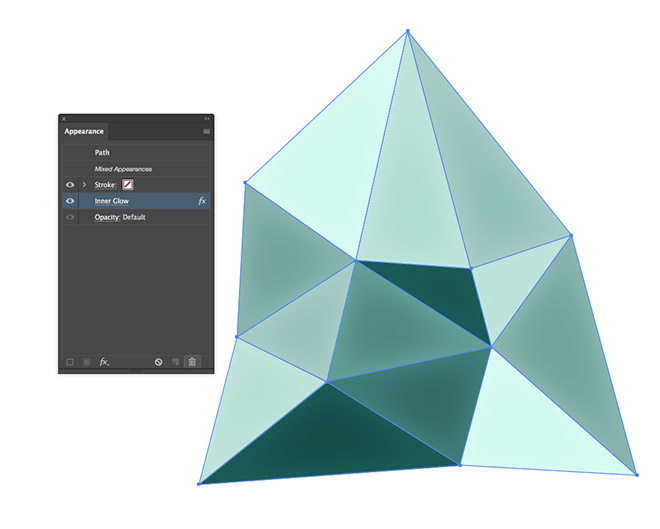Screen dimensions: 660x529
Task: Click the fx icon on Inner Glow row
Action: pyautogui.click(x=202, y=201)
